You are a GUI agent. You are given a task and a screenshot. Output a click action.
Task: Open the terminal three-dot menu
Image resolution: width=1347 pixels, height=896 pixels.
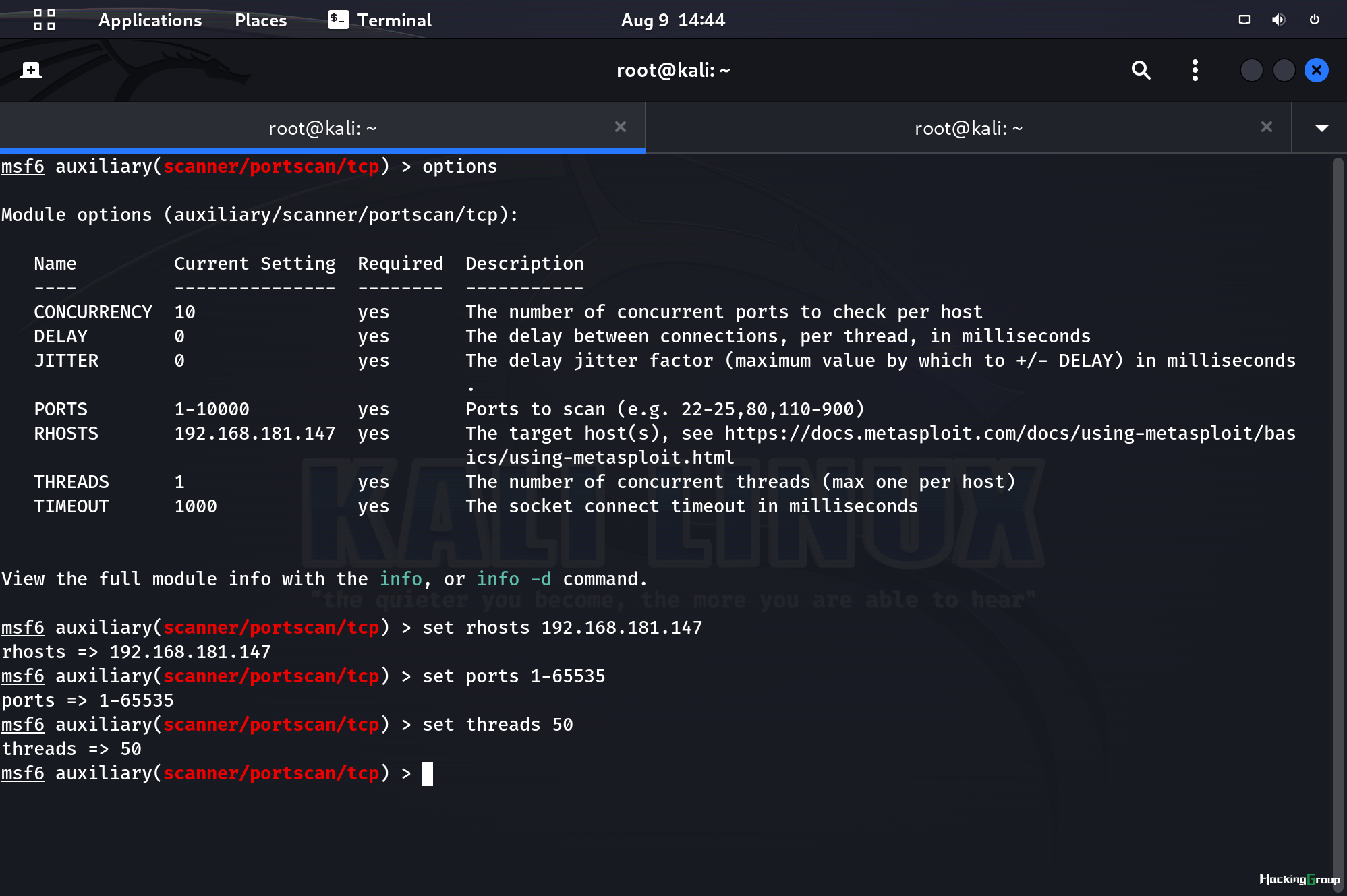(x=1195, y=70)
